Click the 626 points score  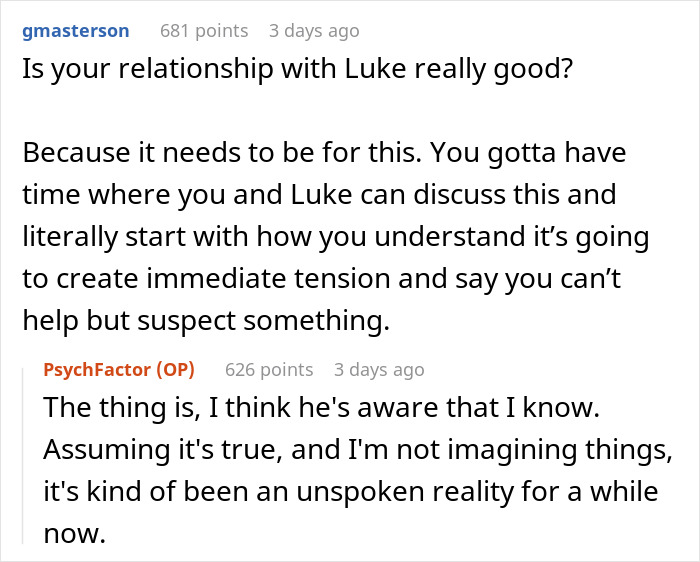pyautogui.click(x=269, y=370)
